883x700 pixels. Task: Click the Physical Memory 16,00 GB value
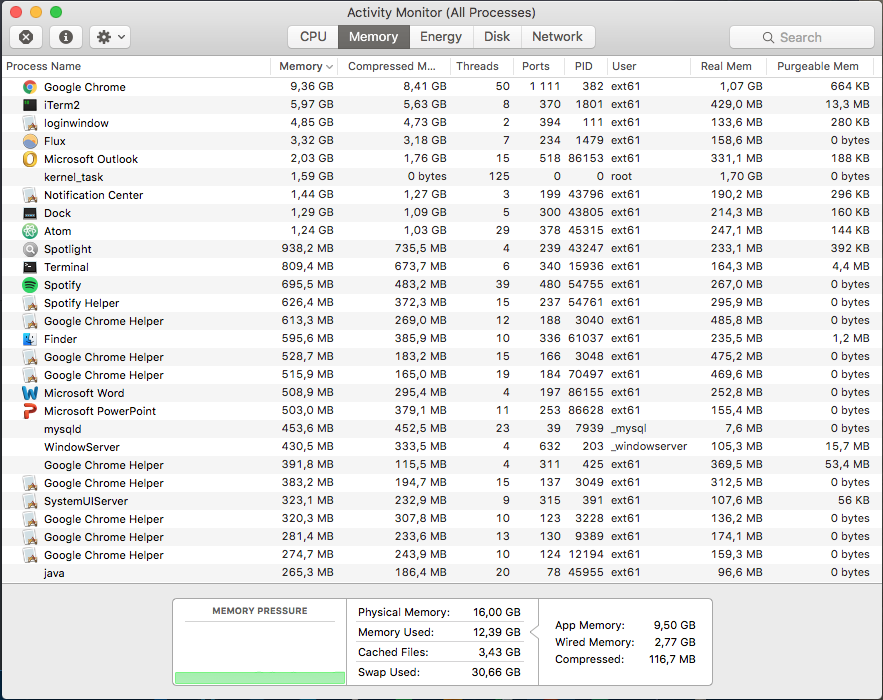tap(496, 612)
